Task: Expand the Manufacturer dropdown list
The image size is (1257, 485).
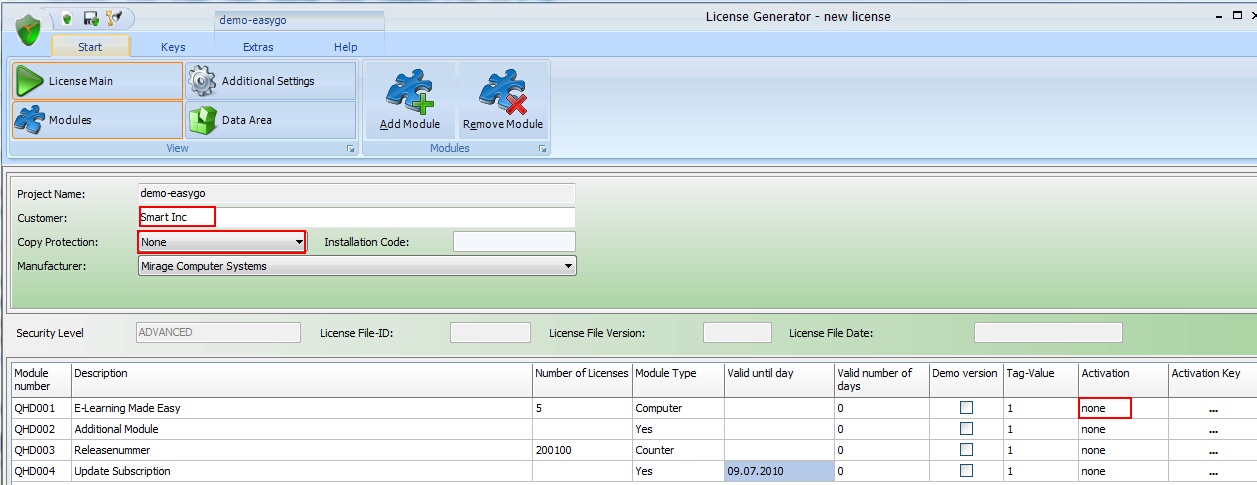Action: click(568, 266)
